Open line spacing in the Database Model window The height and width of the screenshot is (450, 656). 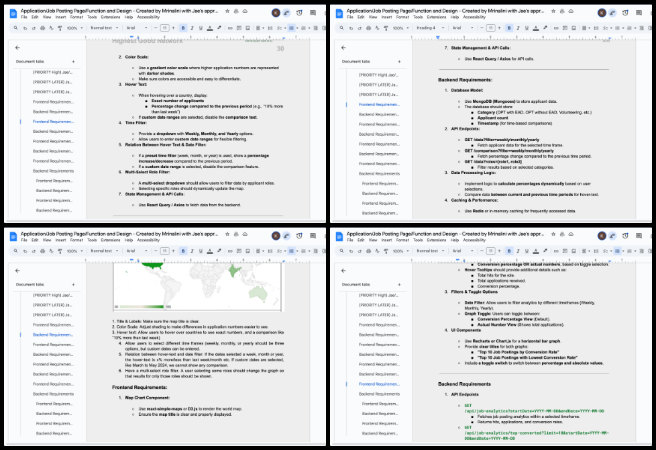point(596,28)
